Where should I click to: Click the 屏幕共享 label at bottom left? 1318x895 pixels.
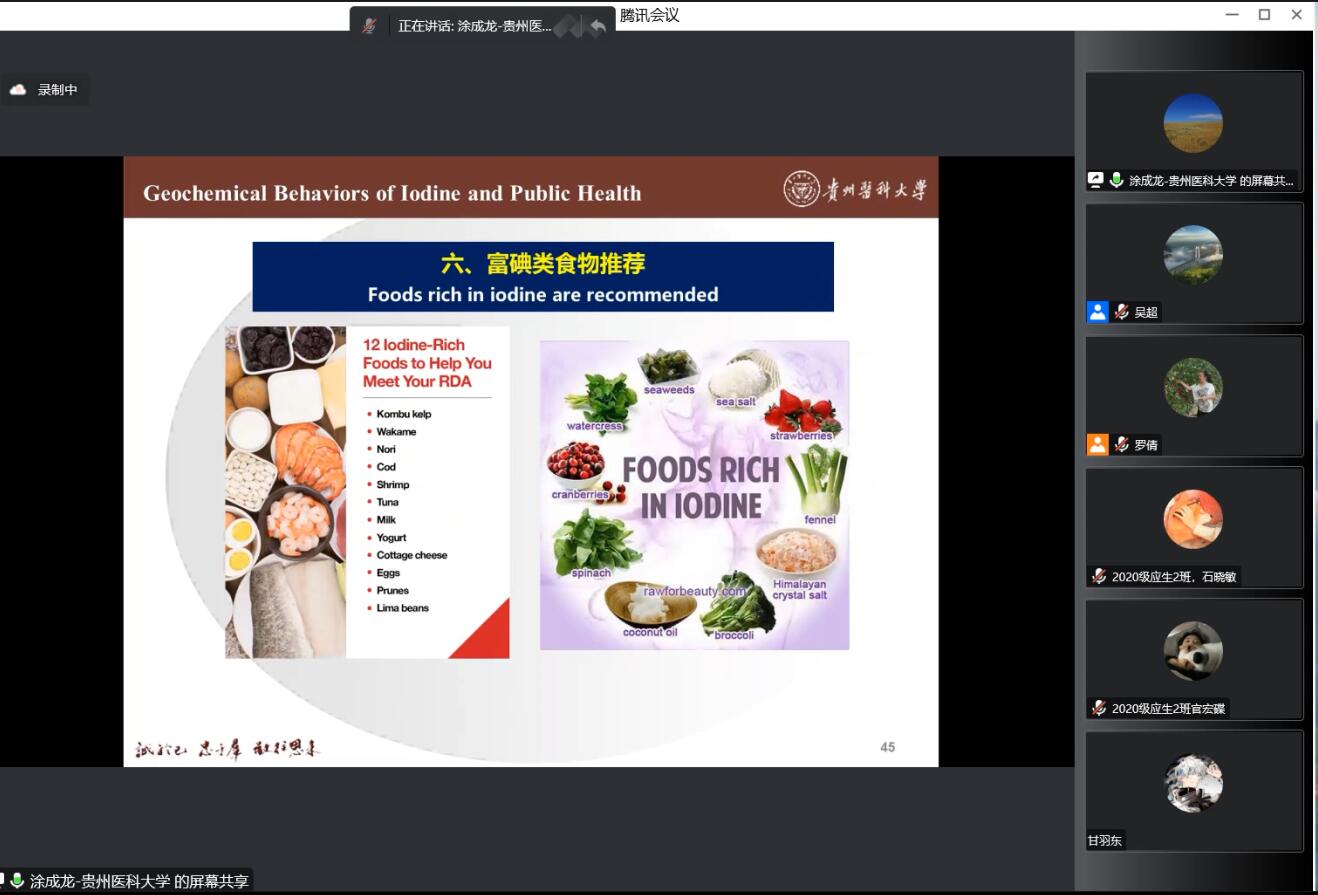click(138, 881)
